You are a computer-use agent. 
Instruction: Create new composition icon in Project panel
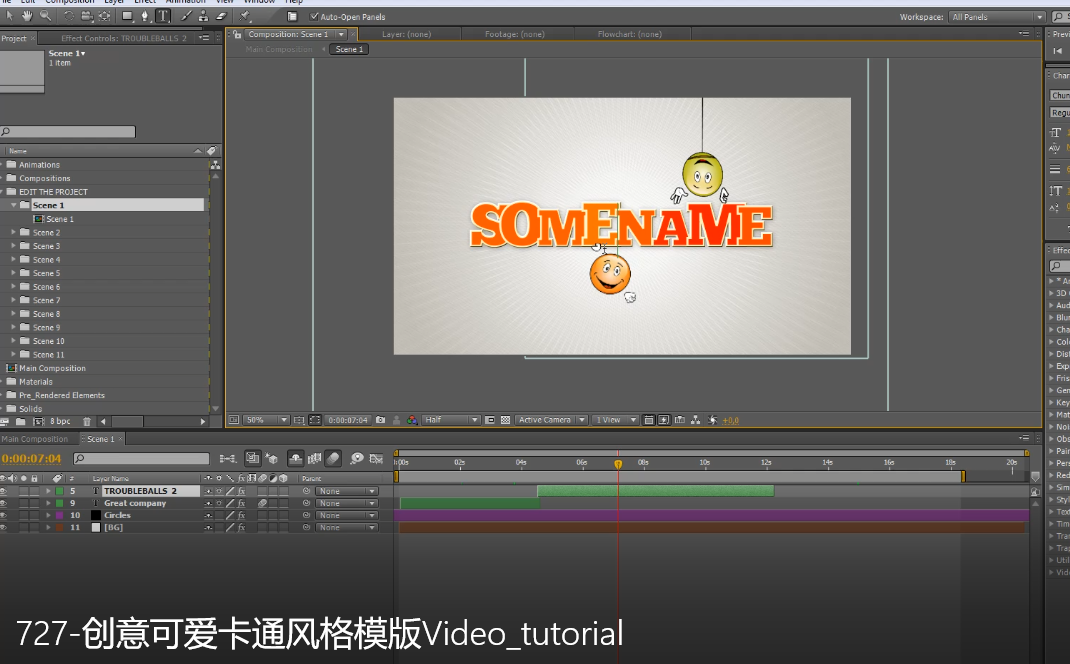pyautogui.click(x=39, y=421)
